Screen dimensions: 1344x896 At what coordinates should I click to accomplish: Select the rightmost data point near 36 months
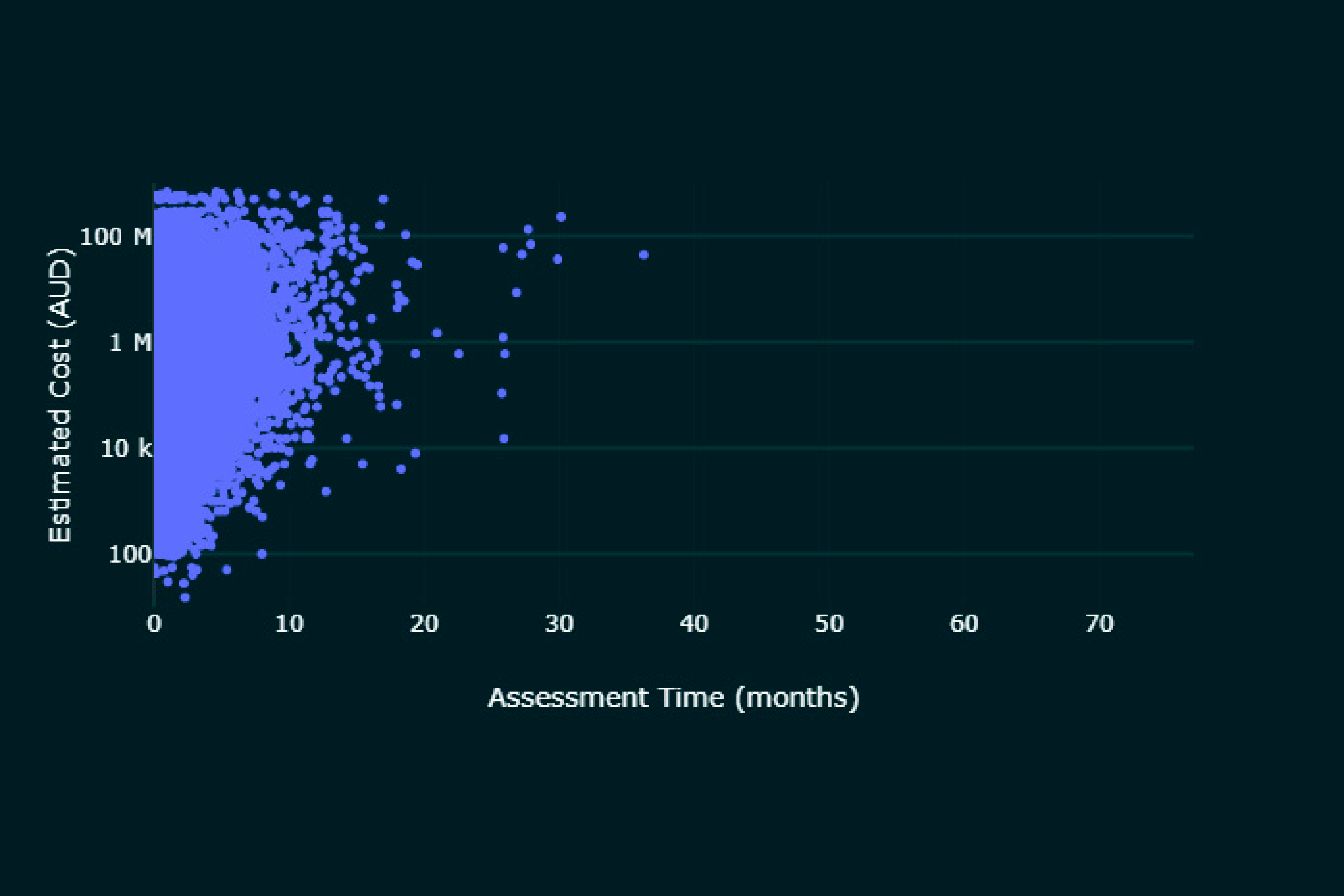point(643,255)
